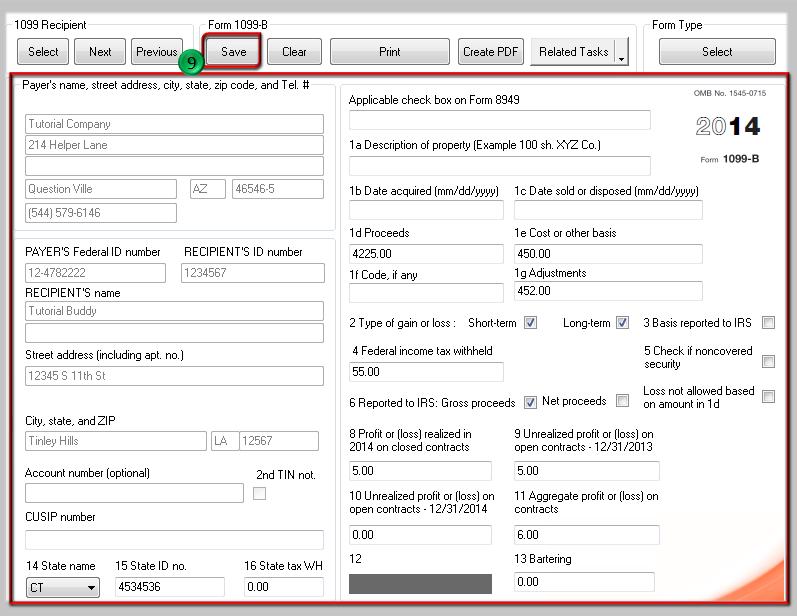Check Loss not allowed checkbox
The image size is (797, 616).
coord(769,396)
